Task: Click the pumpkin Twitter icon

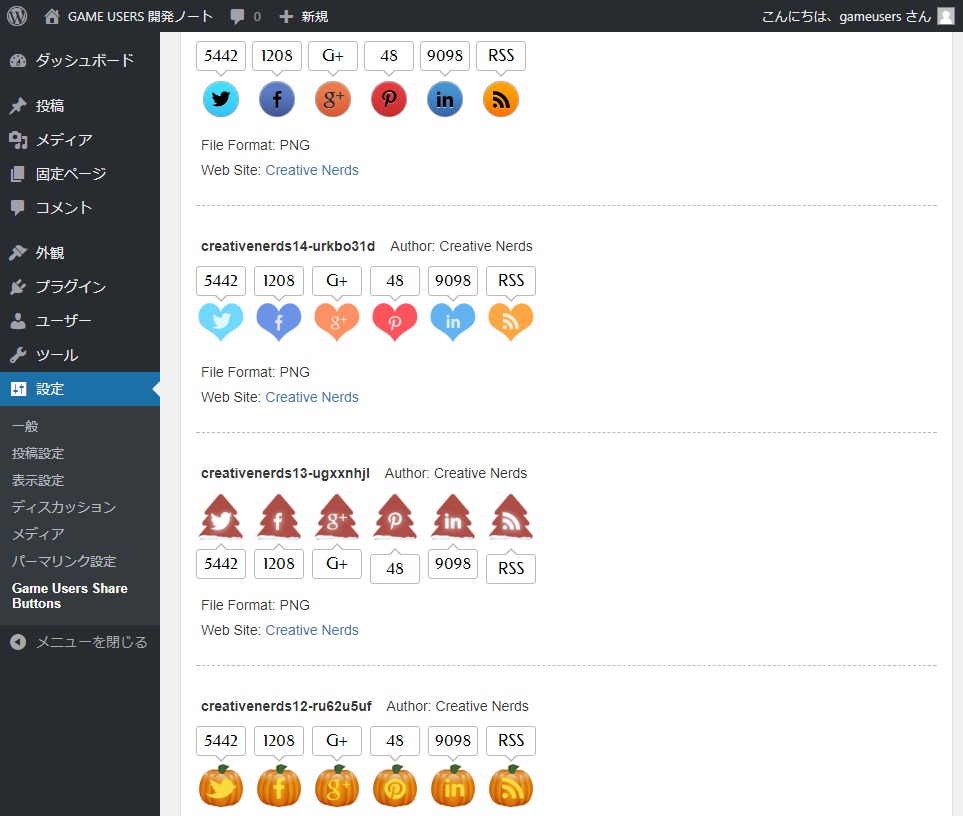Action: 221,786
